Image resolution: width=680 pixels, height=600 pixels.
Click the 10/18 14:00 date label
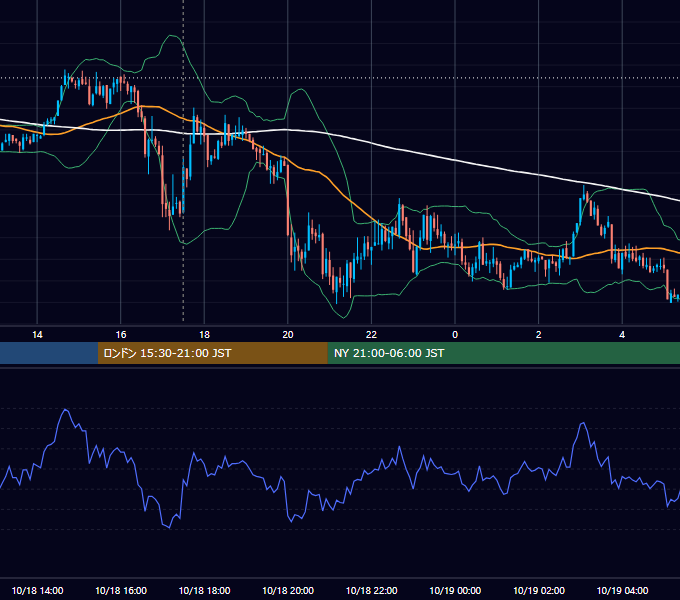pos(37,590)
